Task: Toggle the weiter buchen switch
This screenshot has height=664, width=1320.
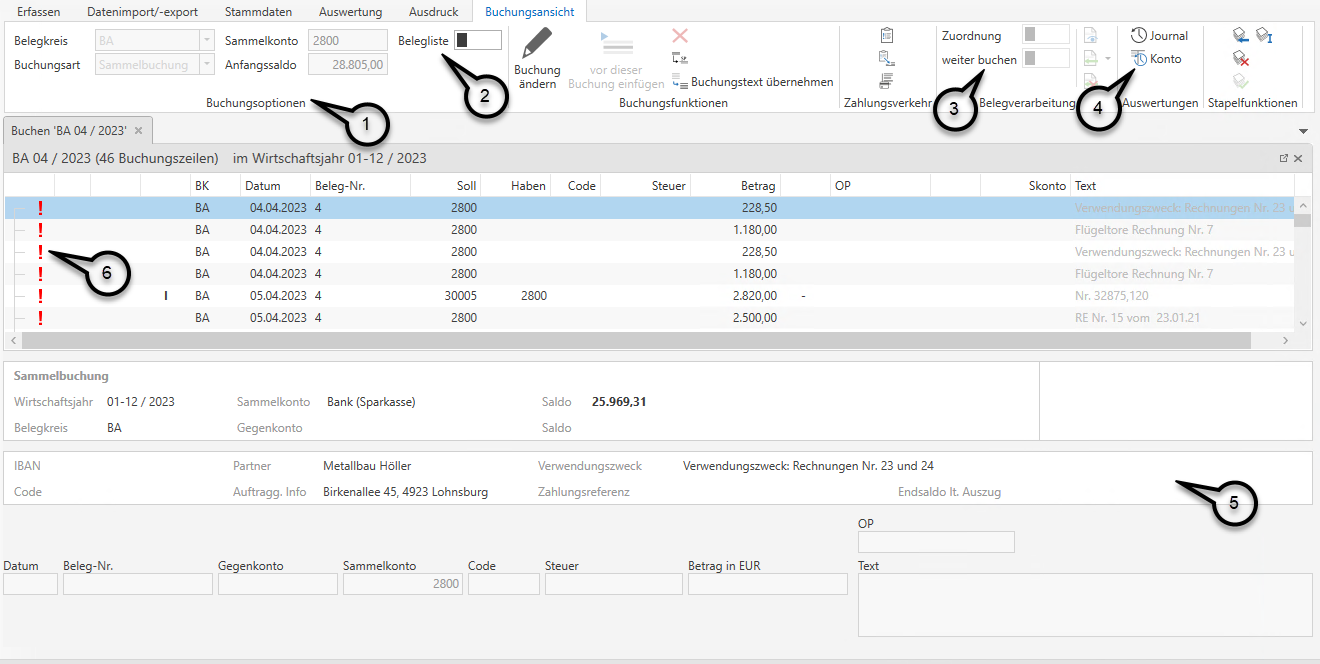Action: (x=1045, y=59)
